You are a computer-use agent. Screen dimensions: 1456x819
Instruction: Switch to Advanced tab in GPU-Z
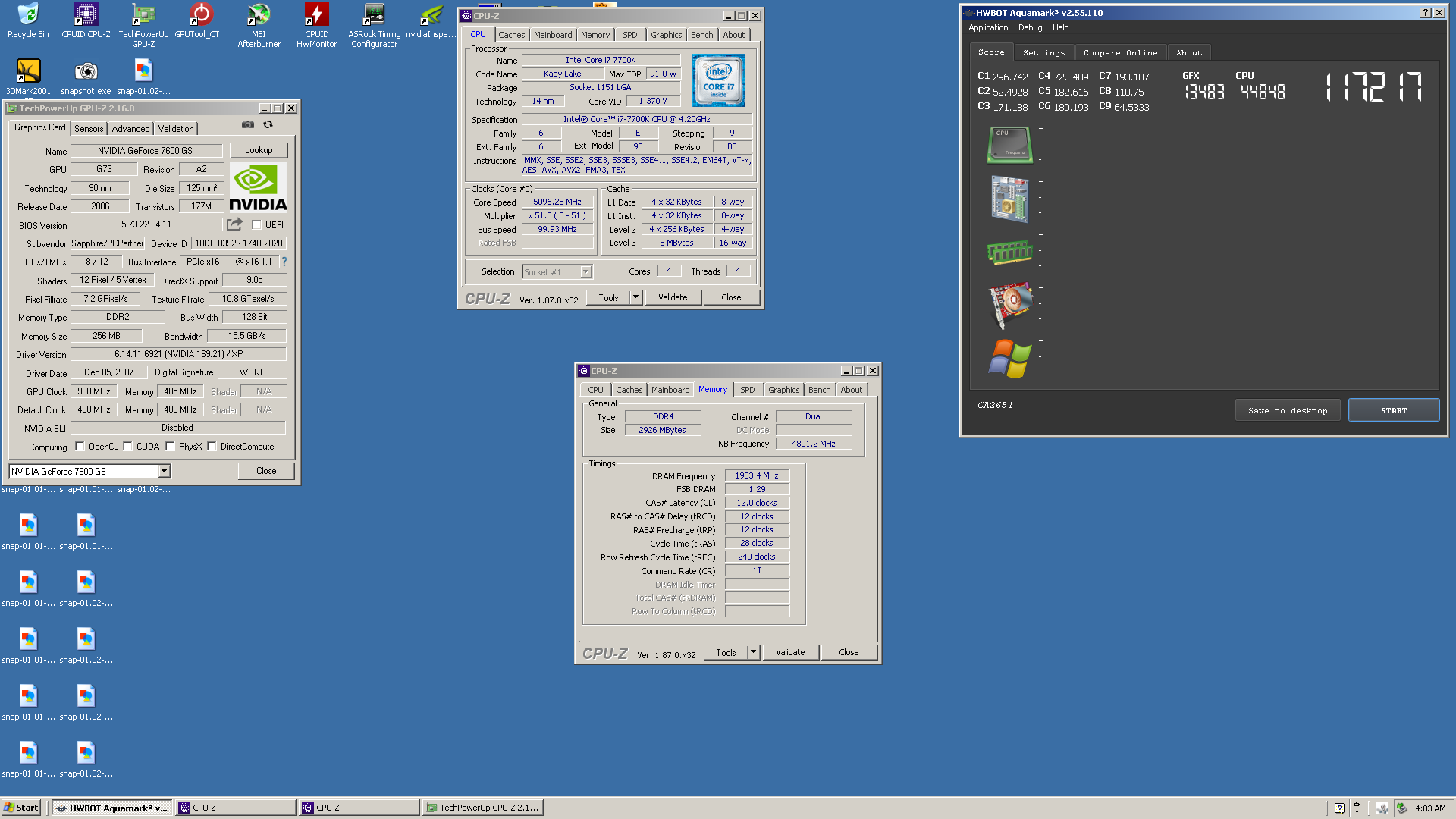130,129
